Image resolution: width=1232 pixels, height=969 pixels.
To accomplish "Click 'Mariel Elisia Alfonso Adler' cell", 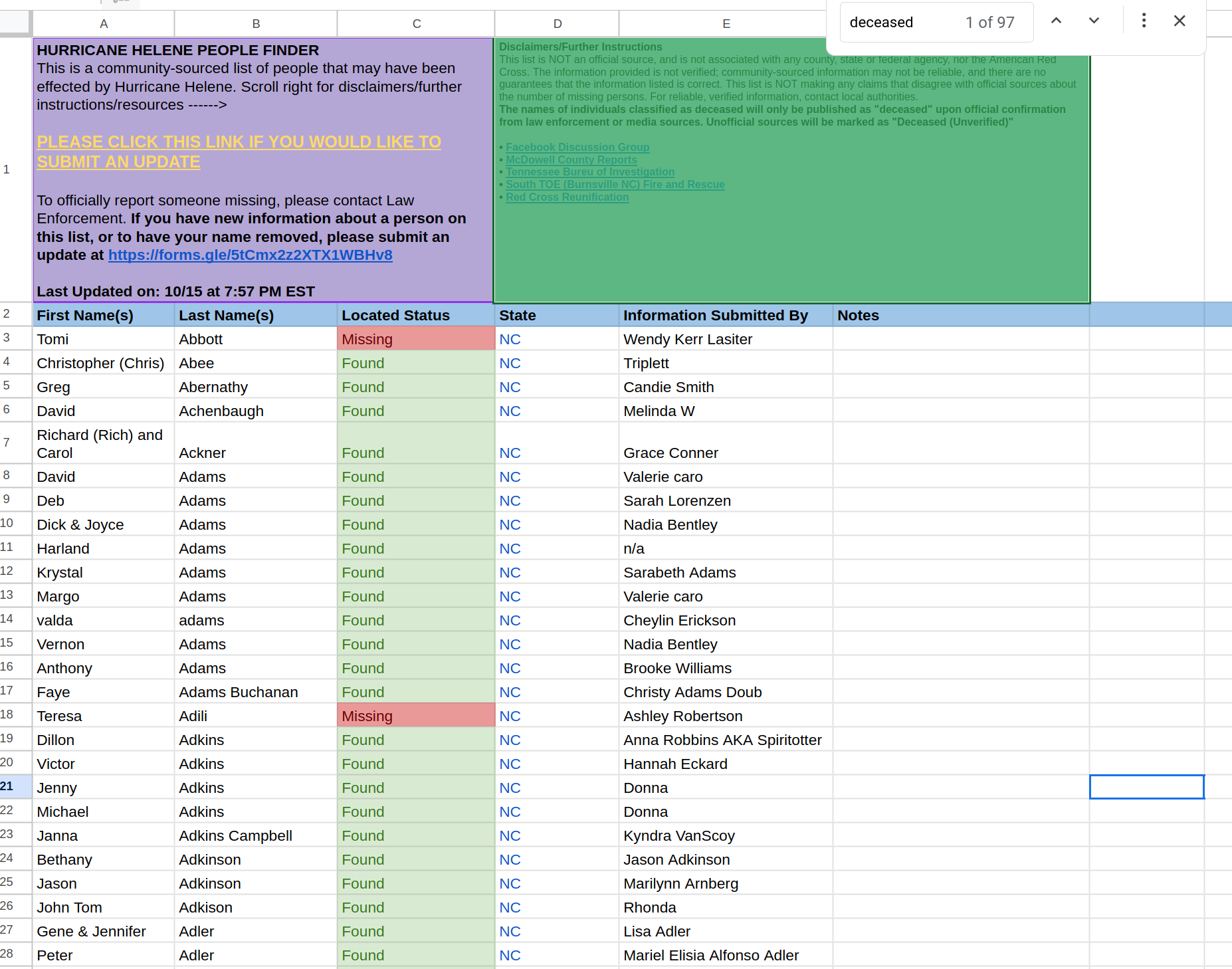I will (x=726, y=955).
